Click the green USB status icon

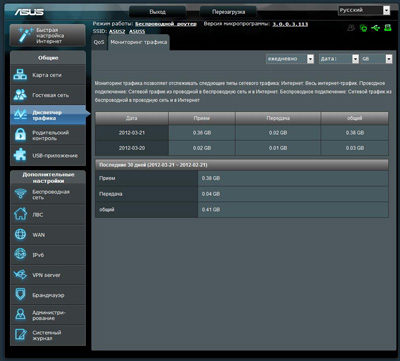(x=375, y=28)
